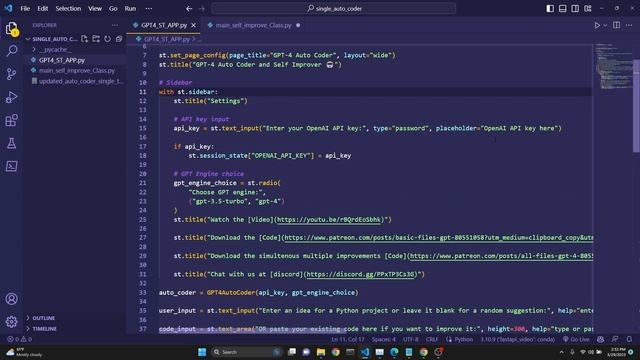640x360 pixels.
Task: Click Ln 11, Col 17 position indicator
Action: pos(348,339)
